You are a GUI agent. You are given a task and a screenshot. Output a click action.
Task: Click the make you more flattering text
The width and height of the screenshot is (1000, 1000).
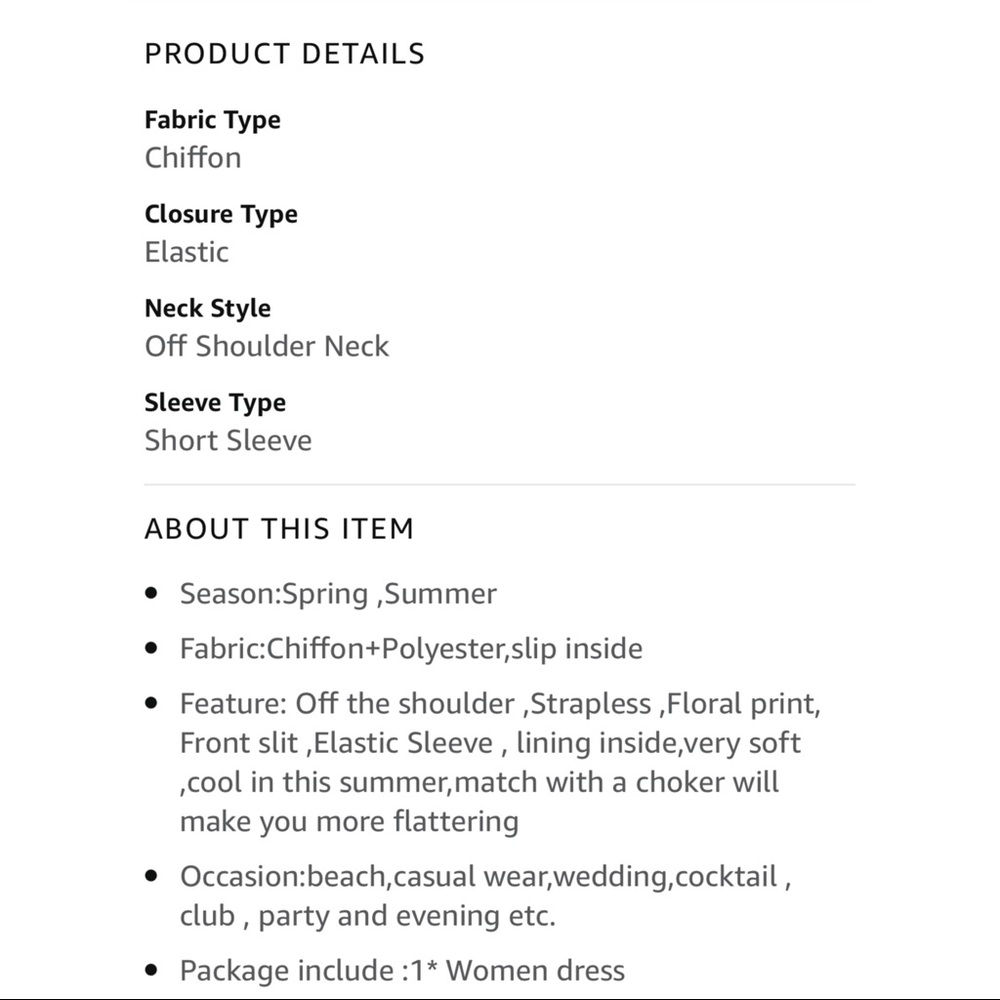tap(349, 822)
